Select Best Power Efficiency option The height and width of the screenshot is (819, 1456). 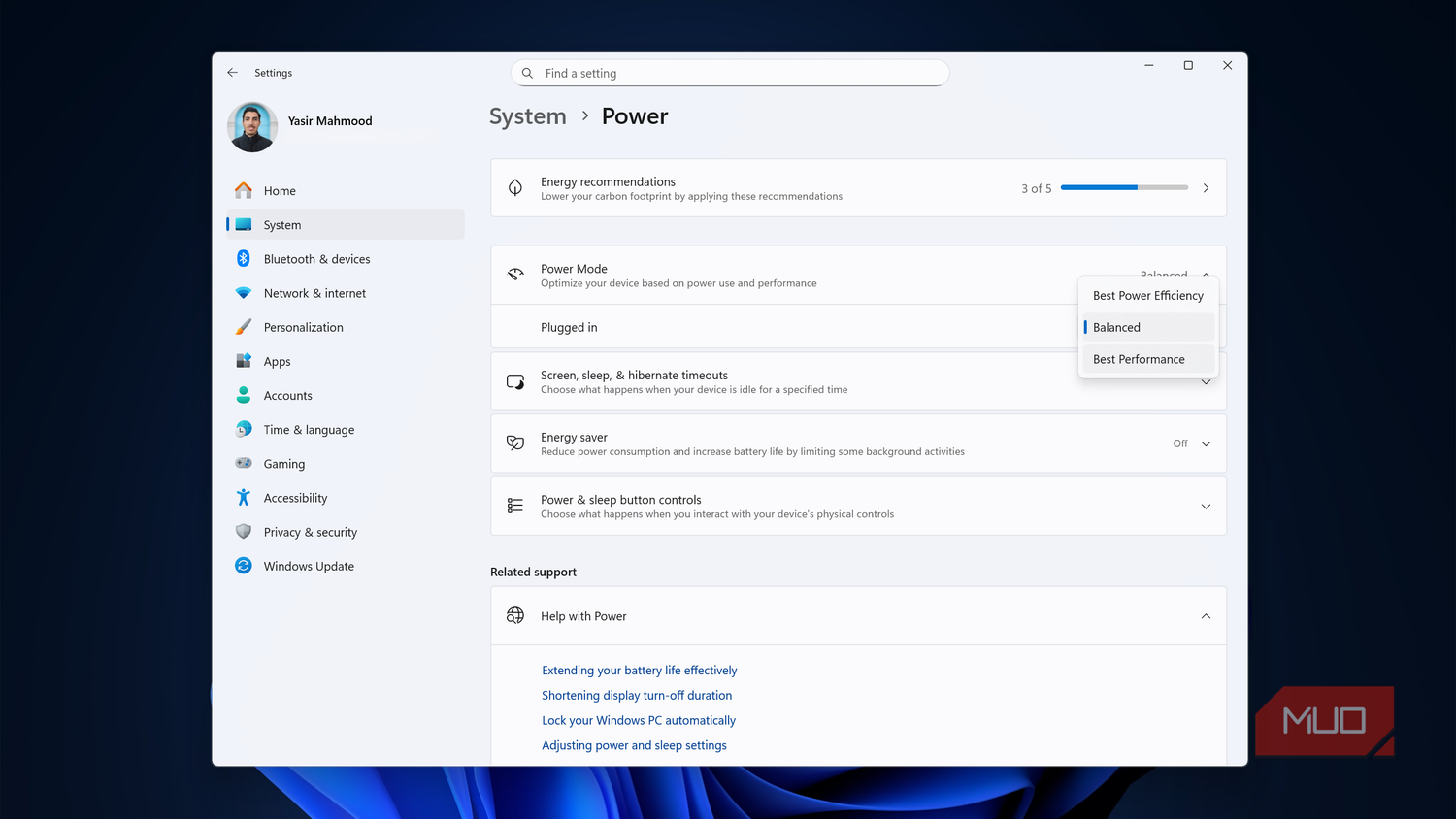tap(1147, 295)
